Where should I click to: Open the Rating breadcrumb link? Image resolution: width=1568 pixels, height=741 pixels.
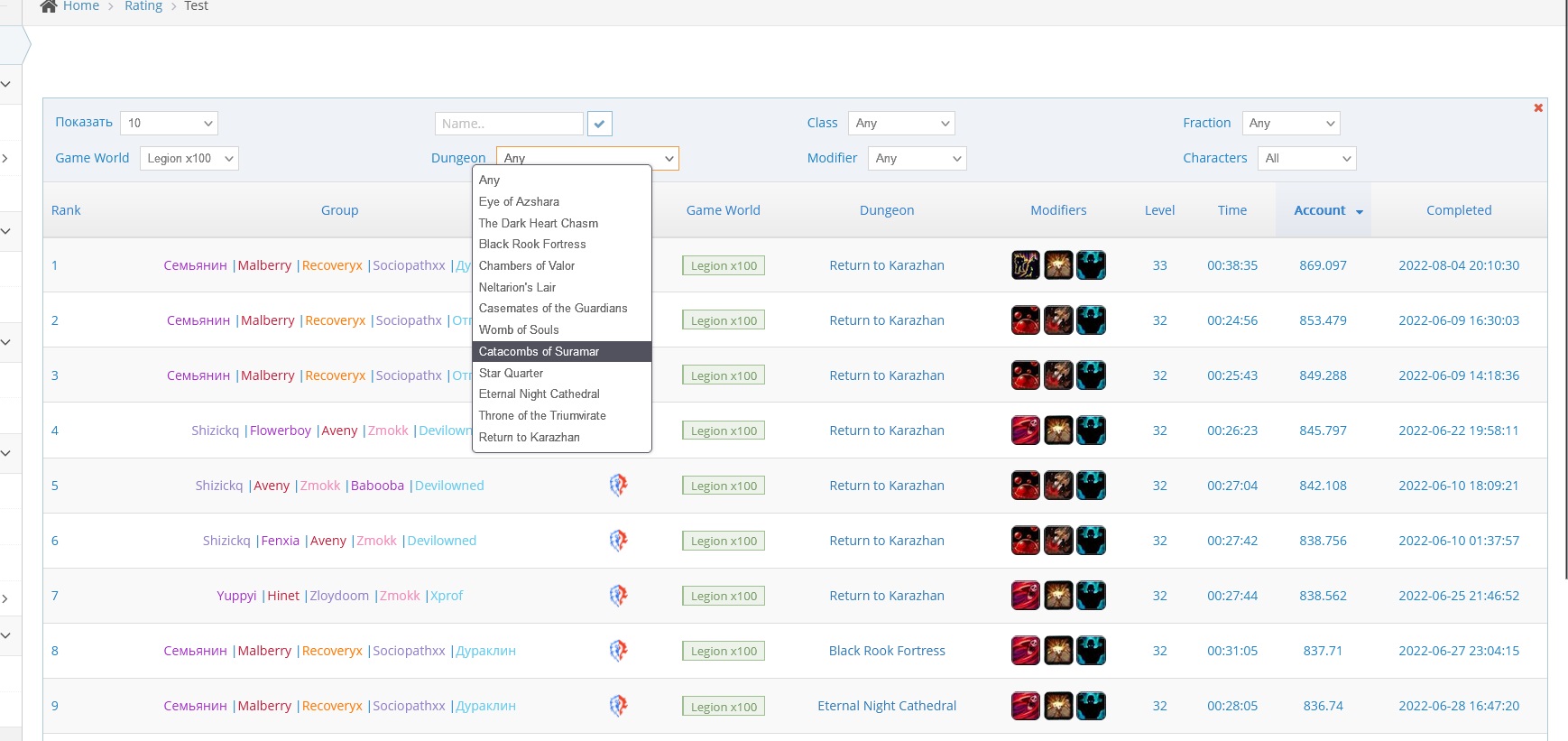click(143, 6)
